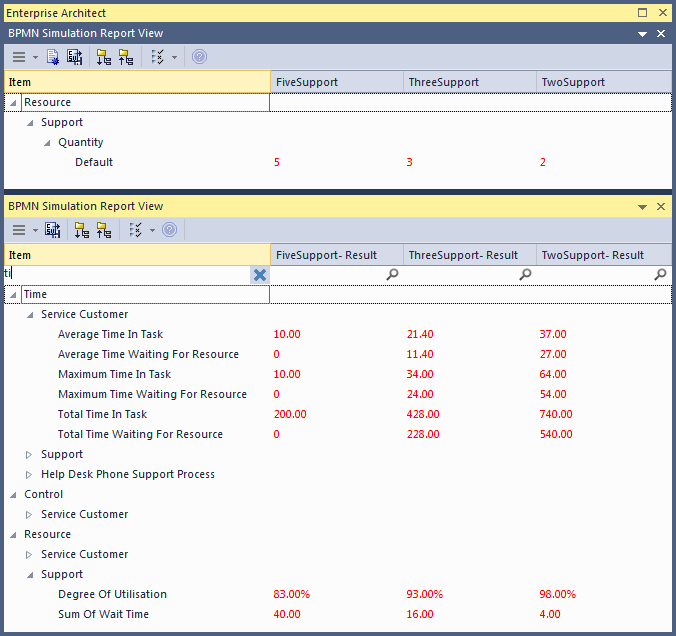Click expand-all tree icon in upper toolbar
676x636 pixels.
104,57
